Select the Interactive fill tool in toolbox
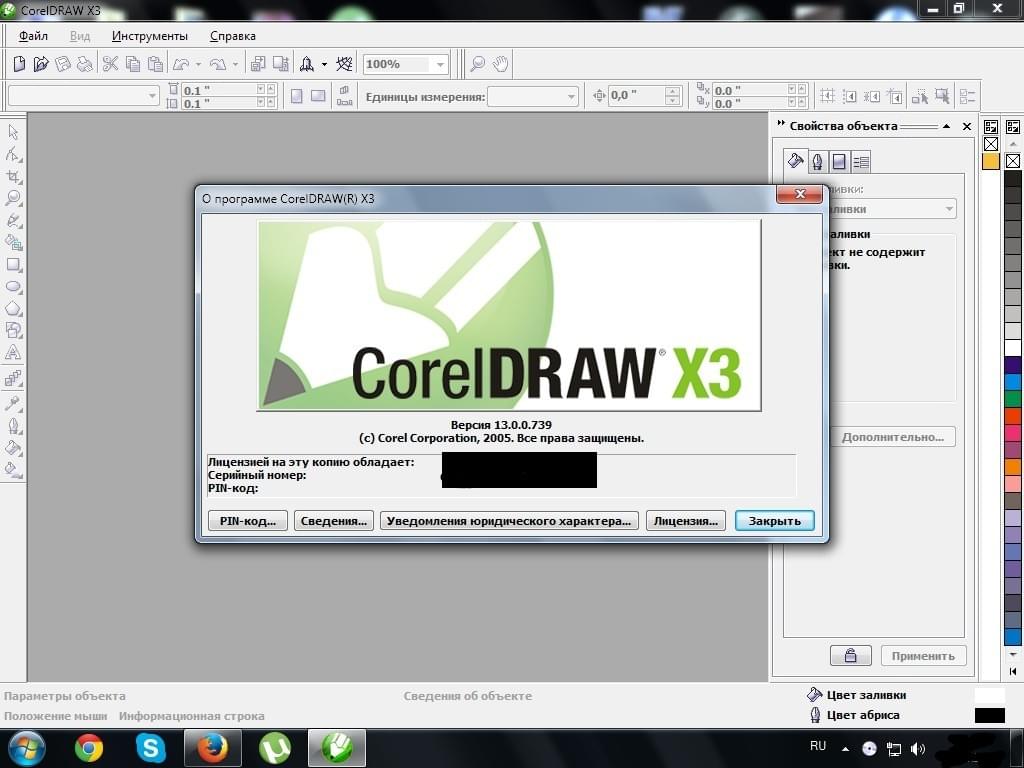Screen dimensions: 1024x768 point(13,470)
